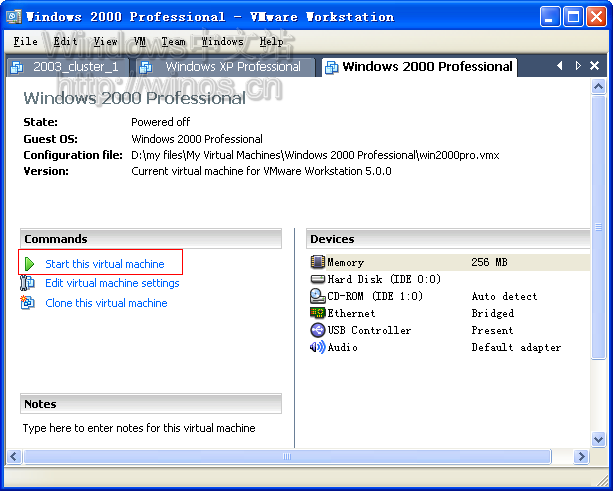Image resolution: width=613 pixels, height=491 pixels.
Task: Select the Hard Disk drive icon
Action: (x=317, y=279)
